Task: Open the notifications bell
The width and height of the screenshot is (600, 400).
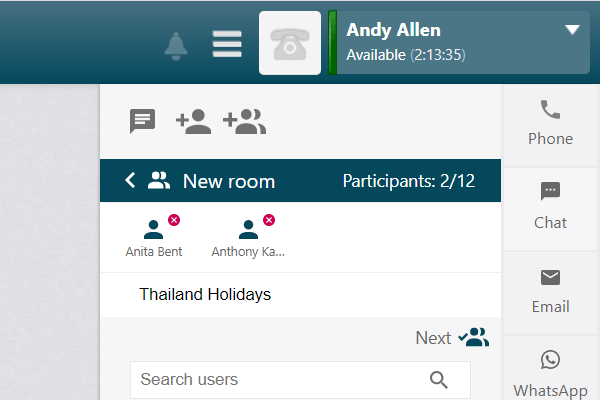Action: click(176, 46)
